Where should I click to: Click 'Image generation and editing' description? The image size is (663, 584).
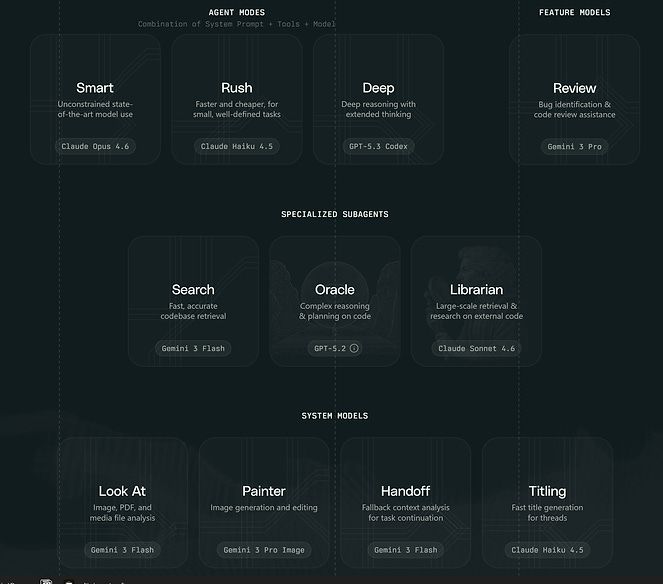[264, 507]
